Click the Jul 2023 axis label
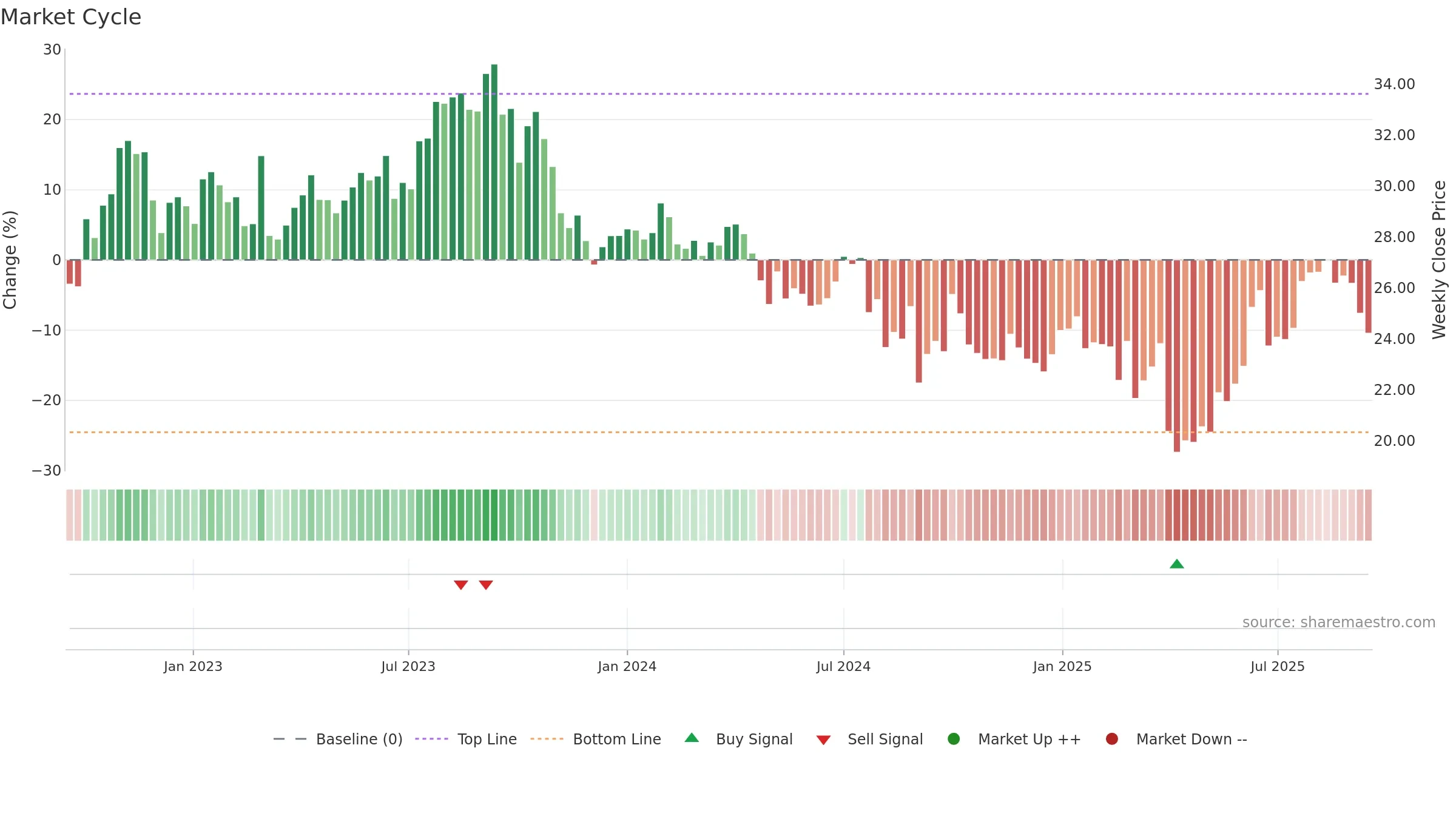This screenshot has width=1456, height=819. (x=408, y=667)
